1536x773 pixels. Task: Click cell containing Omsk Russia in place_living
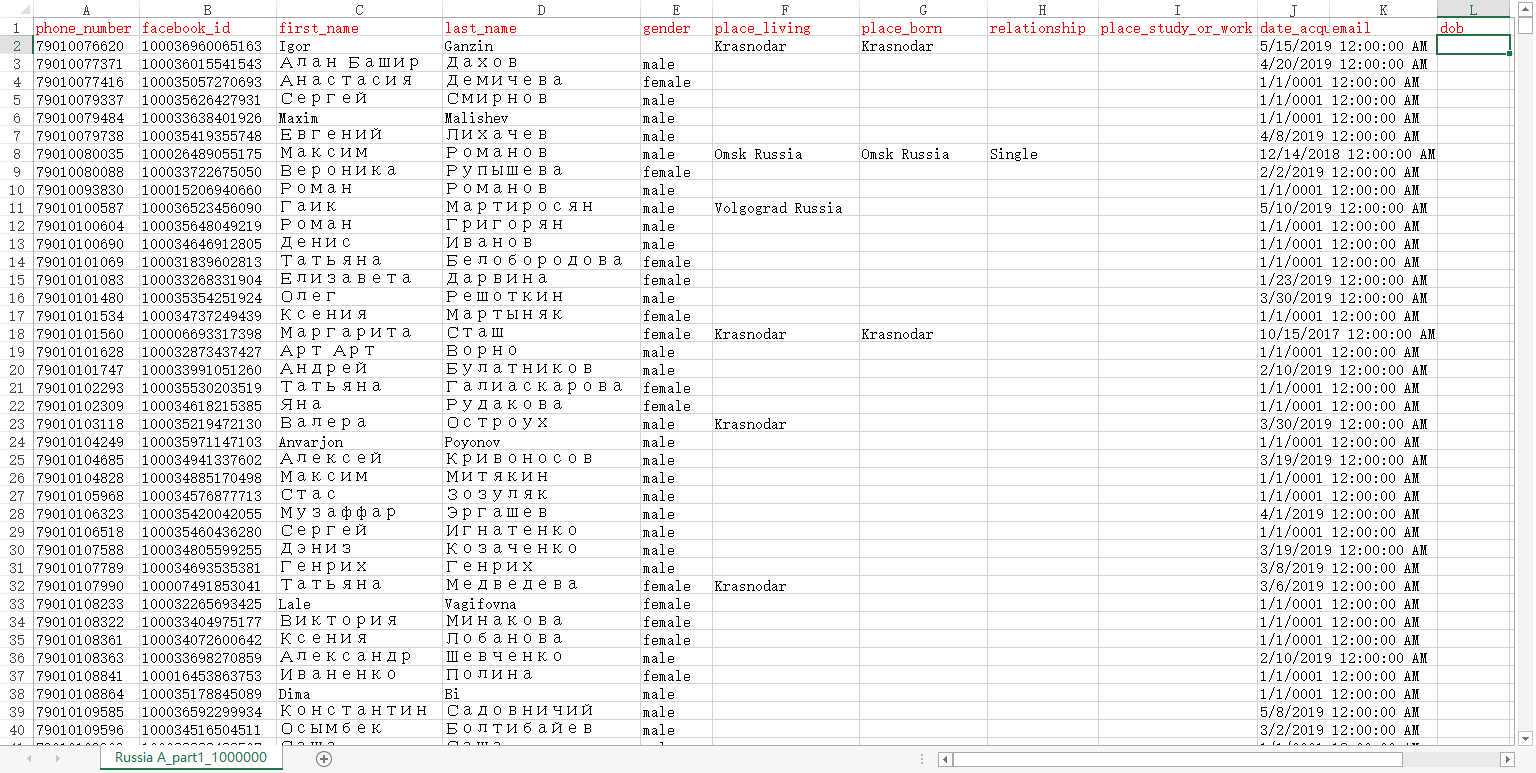[x=785, y=154]
